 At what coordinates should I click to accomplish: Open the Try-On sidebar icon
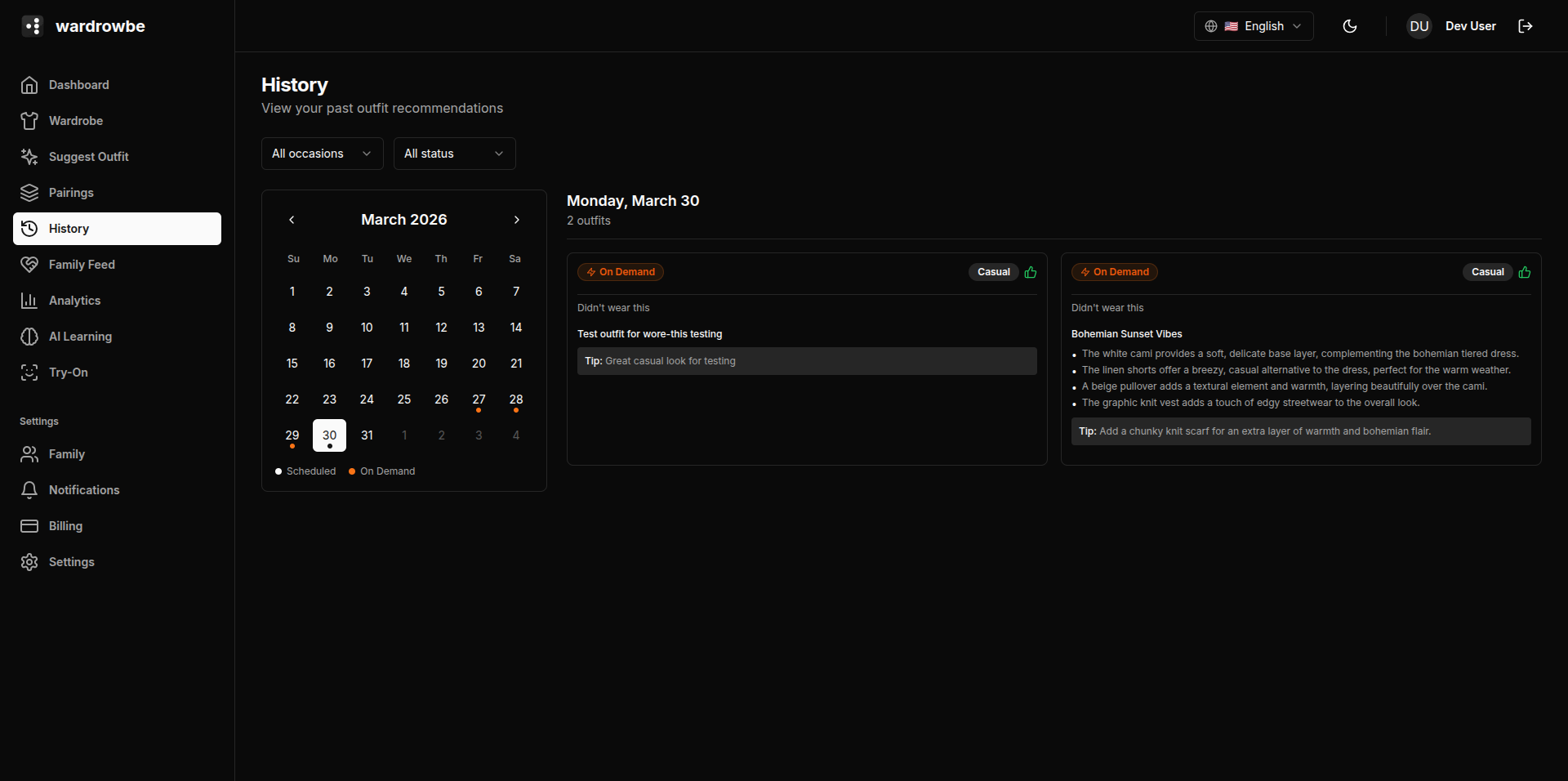[x=29, y=373]
